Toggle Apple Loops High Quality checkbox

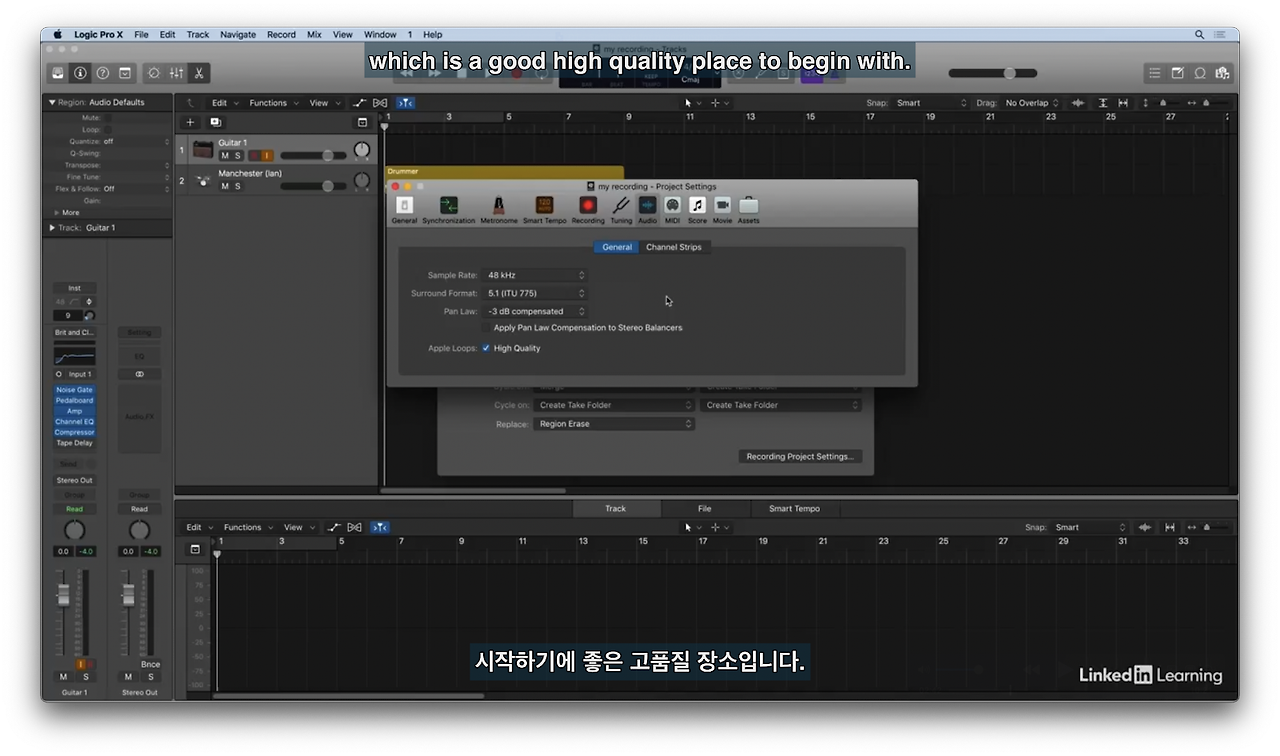[x=486, y=348]
